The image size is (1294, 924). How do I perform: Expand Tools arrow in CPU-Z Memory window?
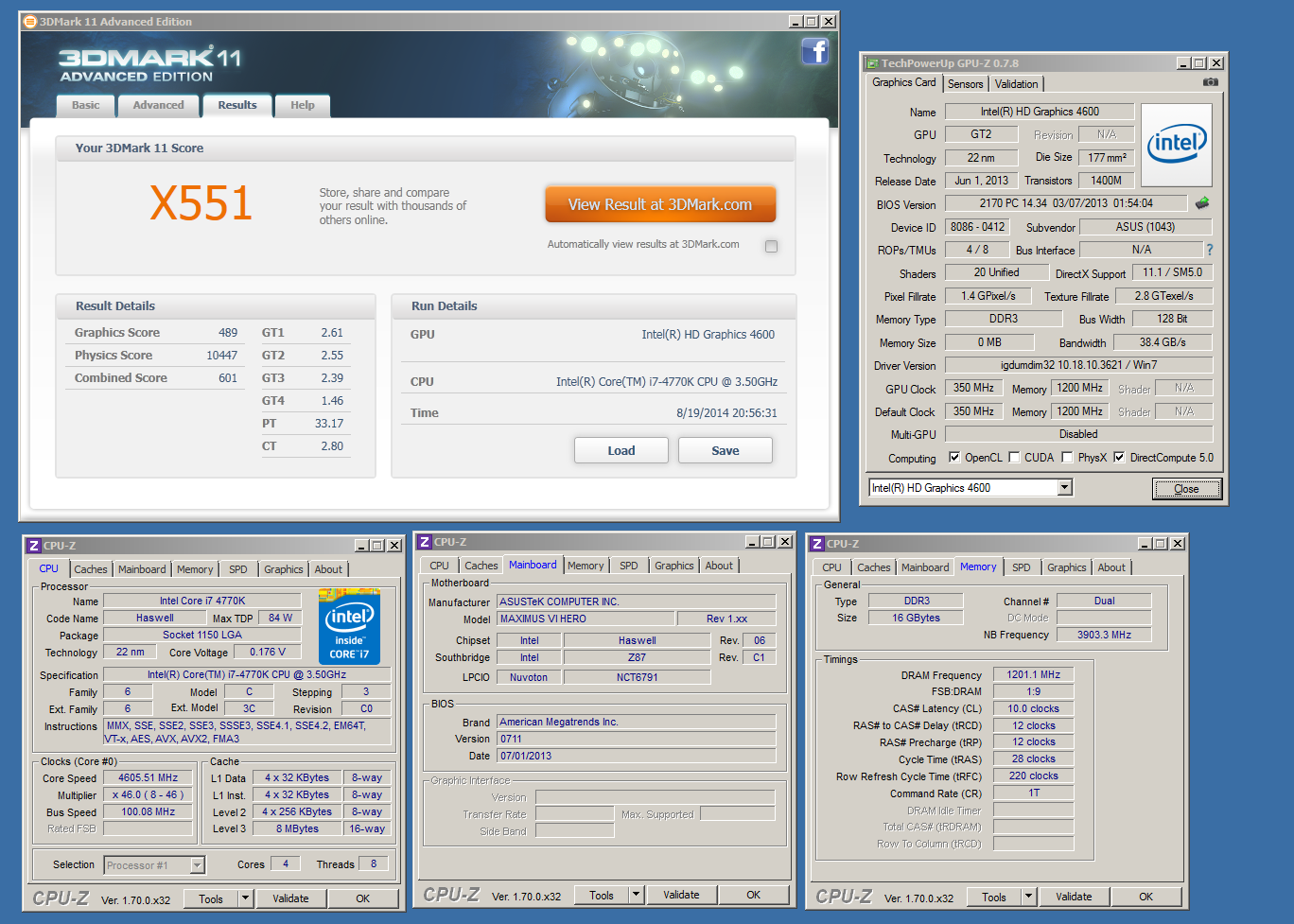pos(1029,897)
